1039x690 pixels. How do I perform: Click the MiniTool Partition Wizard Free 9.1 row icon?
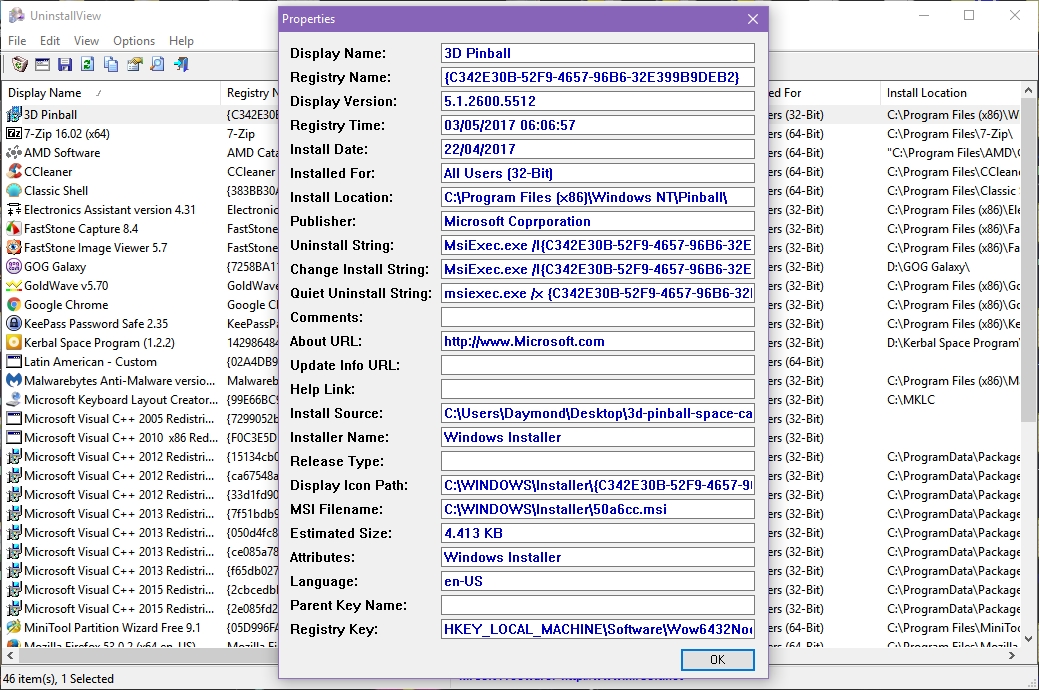click(14, 628)
